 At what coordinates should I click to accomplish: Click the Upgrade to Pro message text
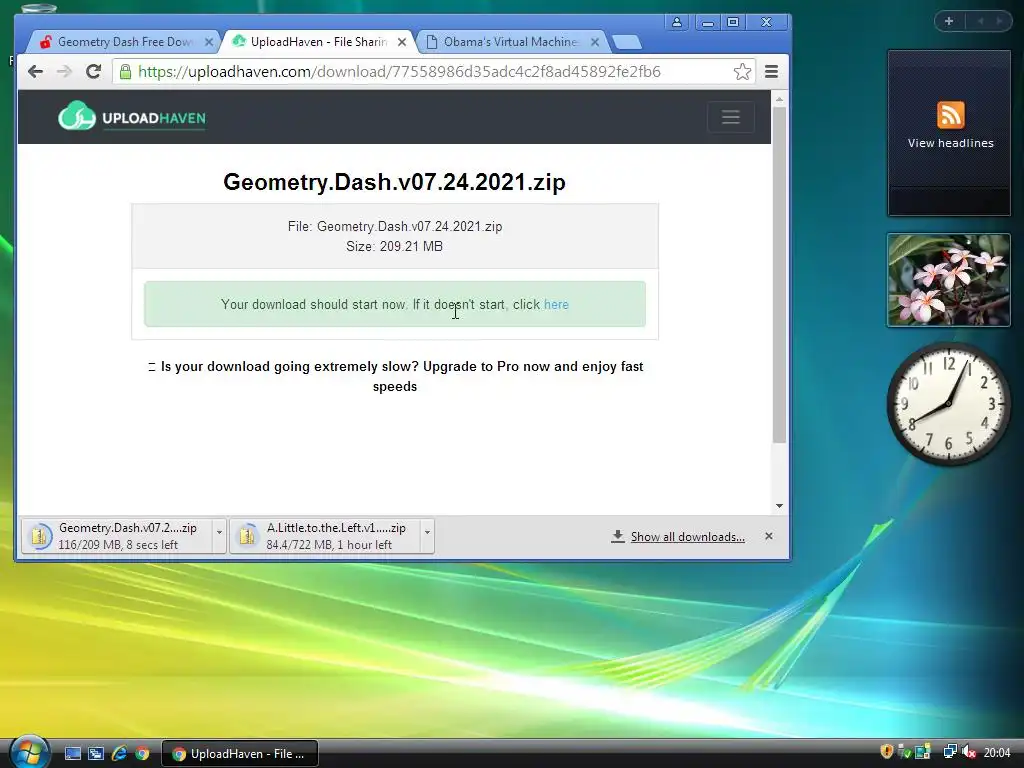[395, 376]
